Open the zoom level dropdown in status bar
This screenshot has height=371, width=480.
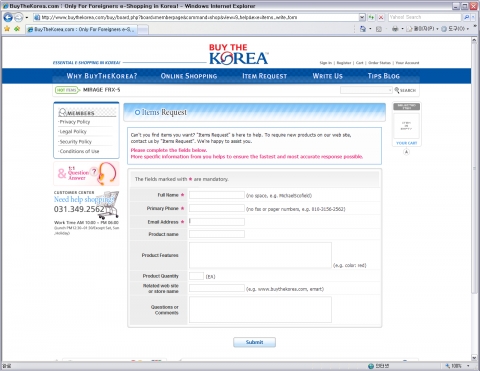click(468, 366)
